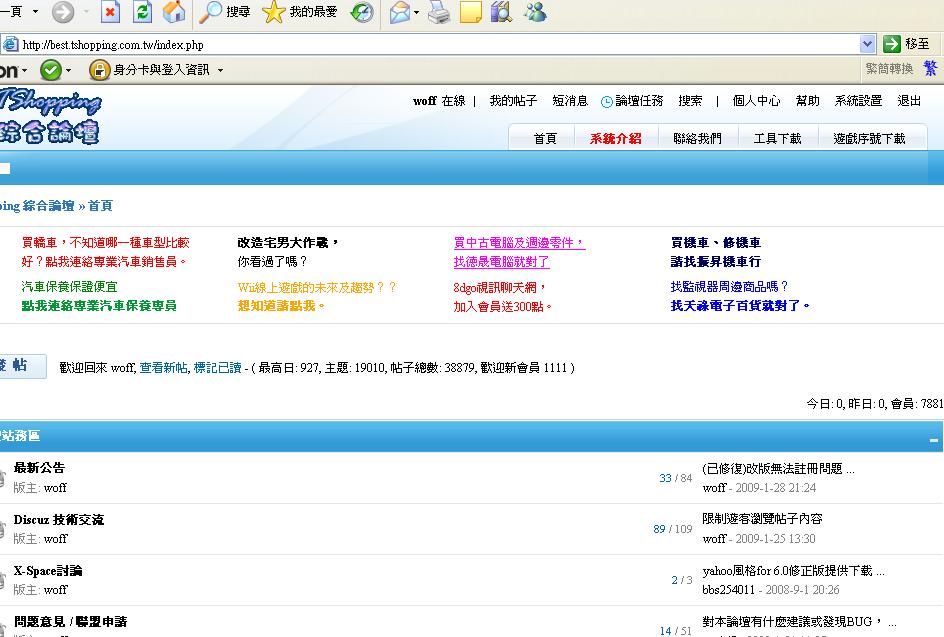Click the 發帖 new post button
This screenshot has height=637, width=944.
pyautogui.click(x=23, y=365)
